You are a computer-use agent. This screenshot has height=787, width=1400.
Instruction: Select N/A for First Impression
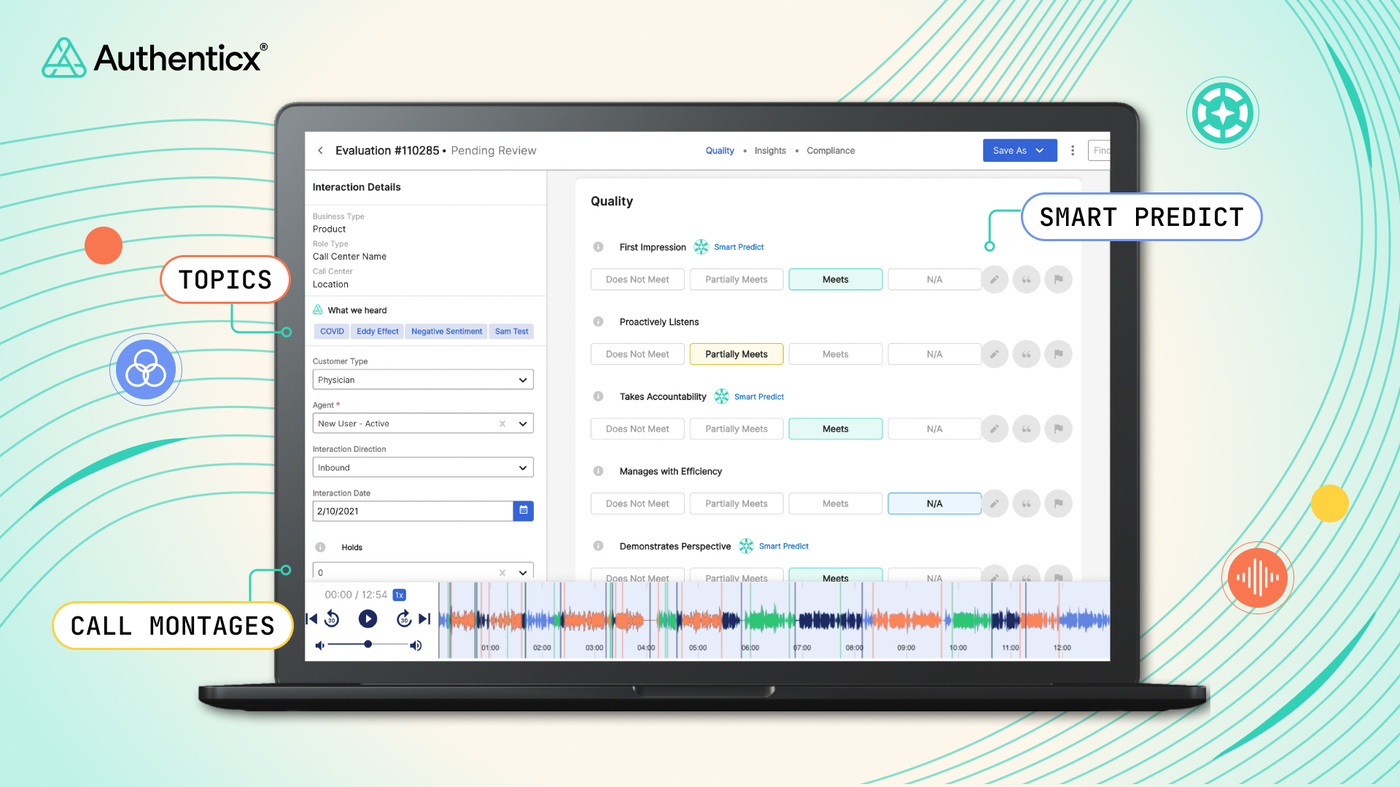coord(934,280)
